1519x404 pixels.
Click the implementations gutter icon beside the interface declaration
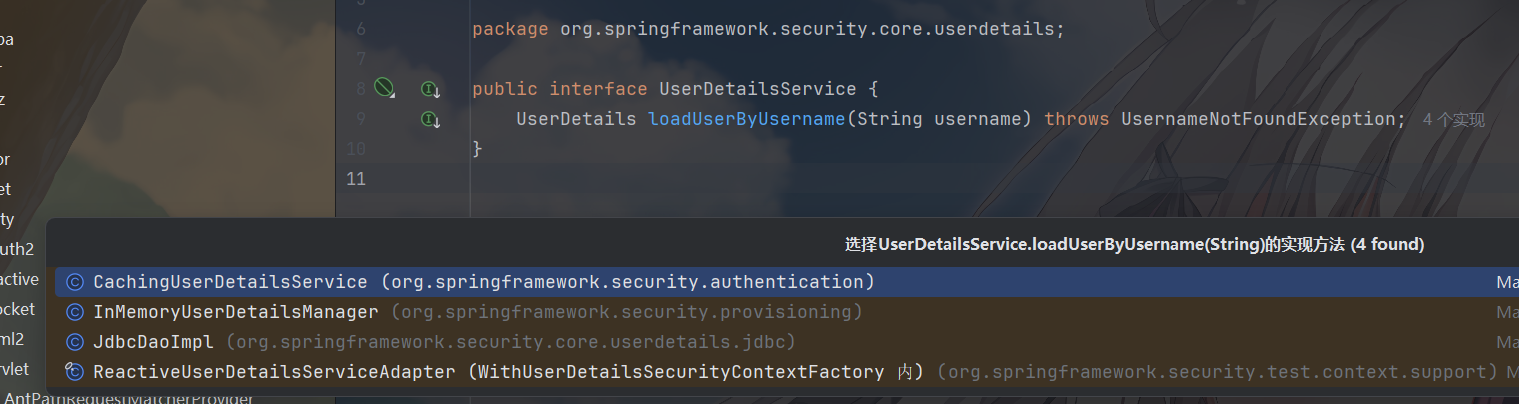point(430,89)
